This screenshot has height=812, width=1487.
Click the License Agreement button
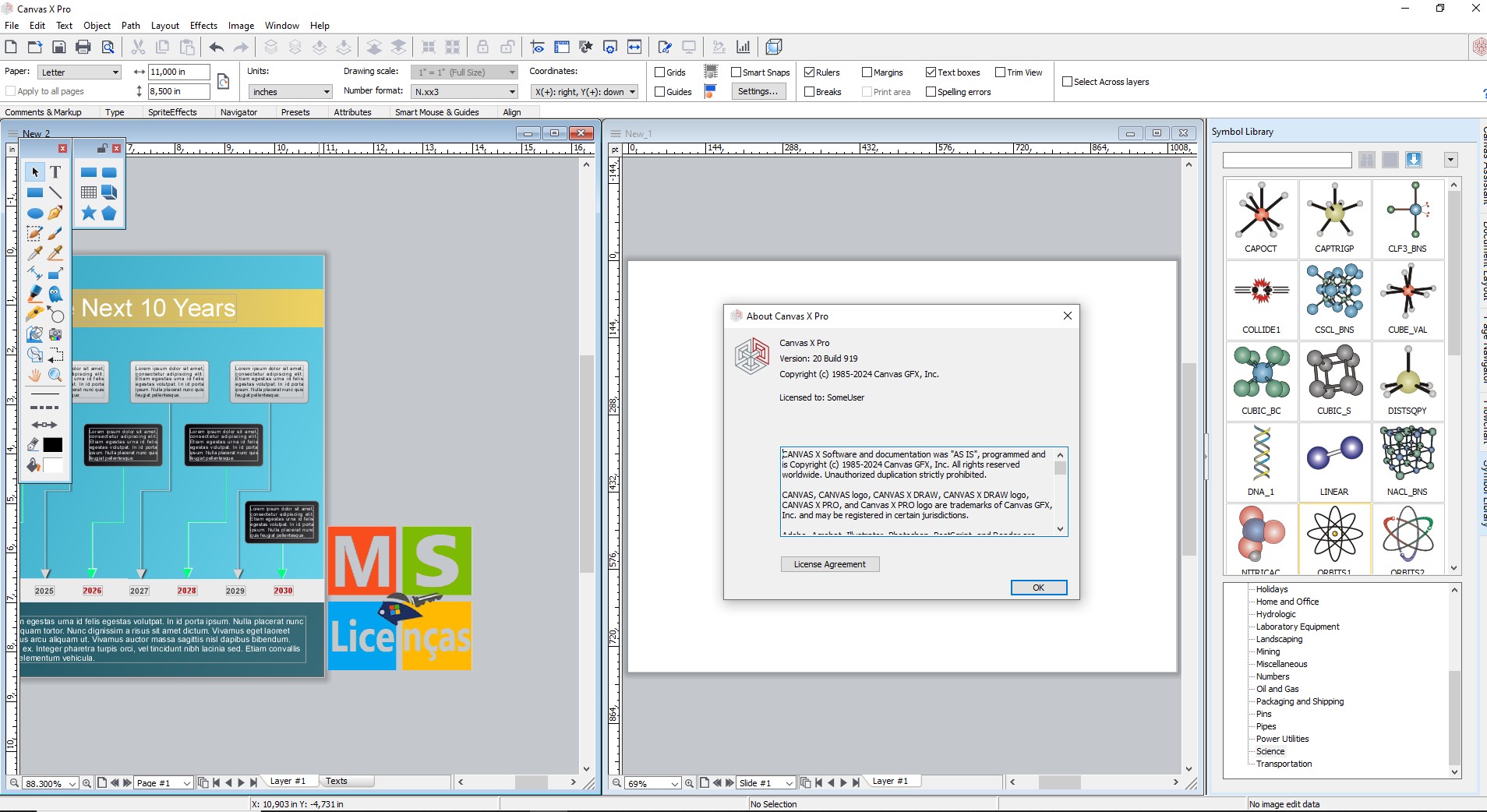[830, 564]
